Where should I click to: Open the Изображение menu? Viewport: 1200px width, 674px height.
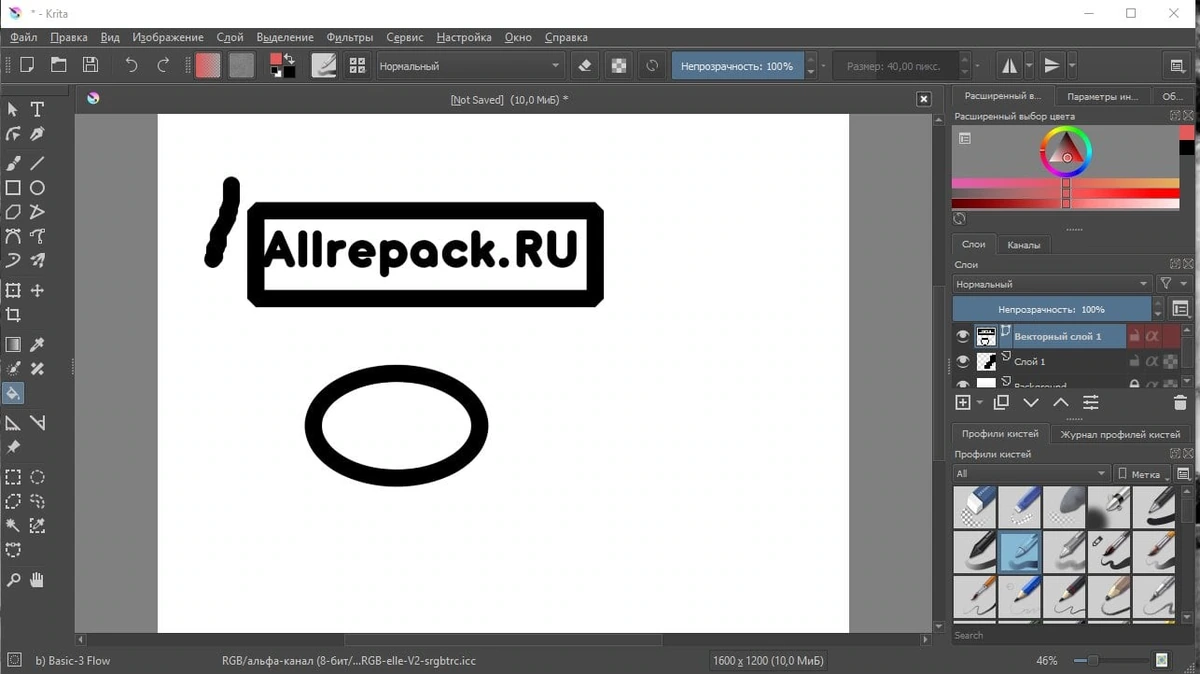coord(167,37)
